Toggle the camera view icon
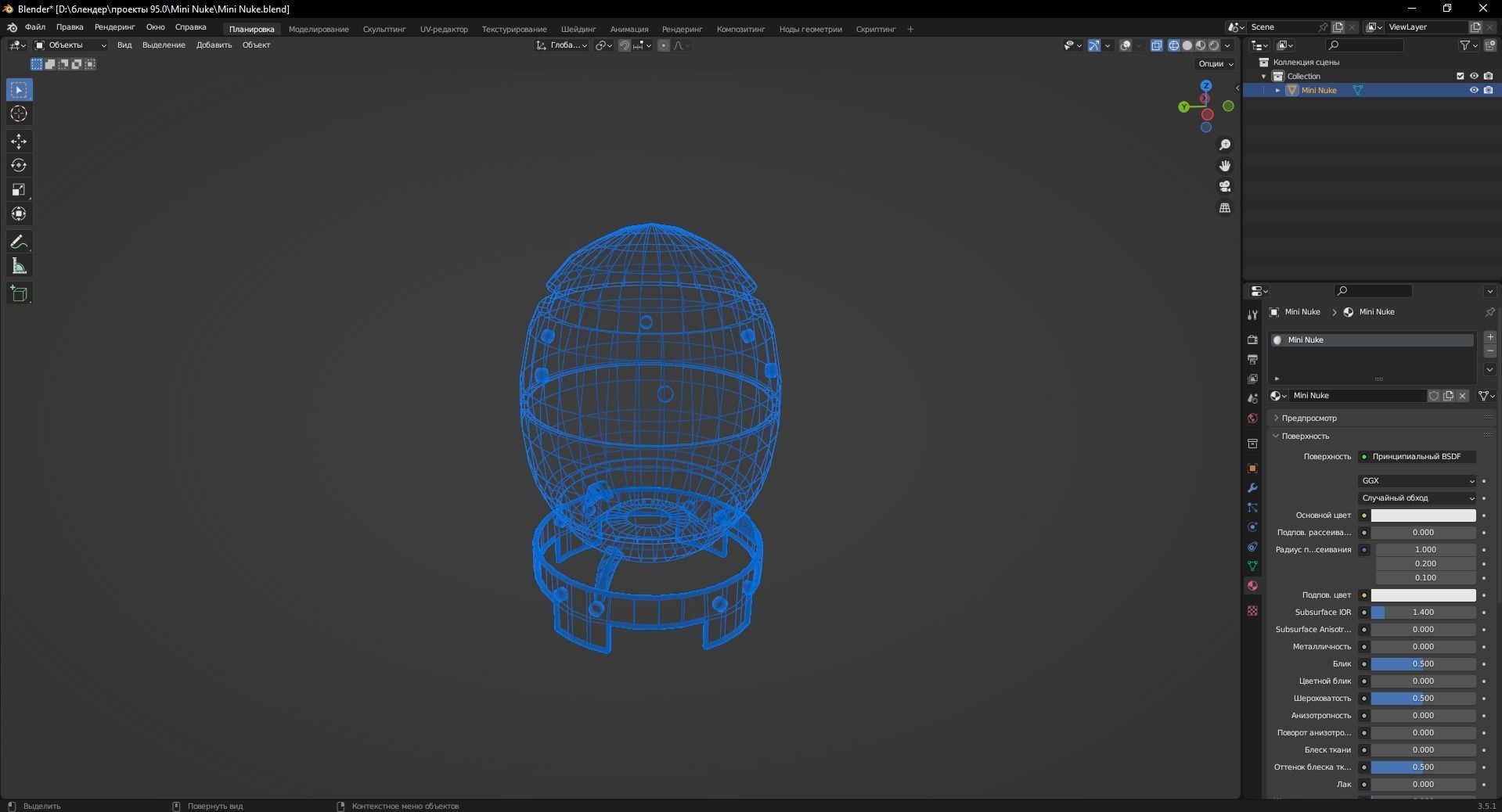The width and height of the screenshot is (1502, 812). click(1225, 187)
